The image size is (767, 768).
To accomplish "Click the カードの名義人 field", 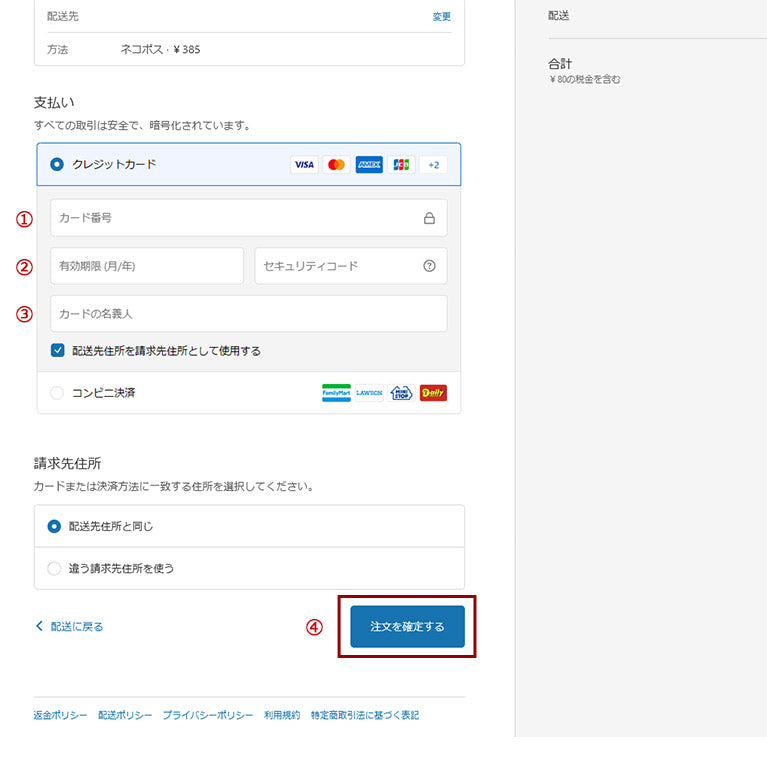I will point(249,313).
